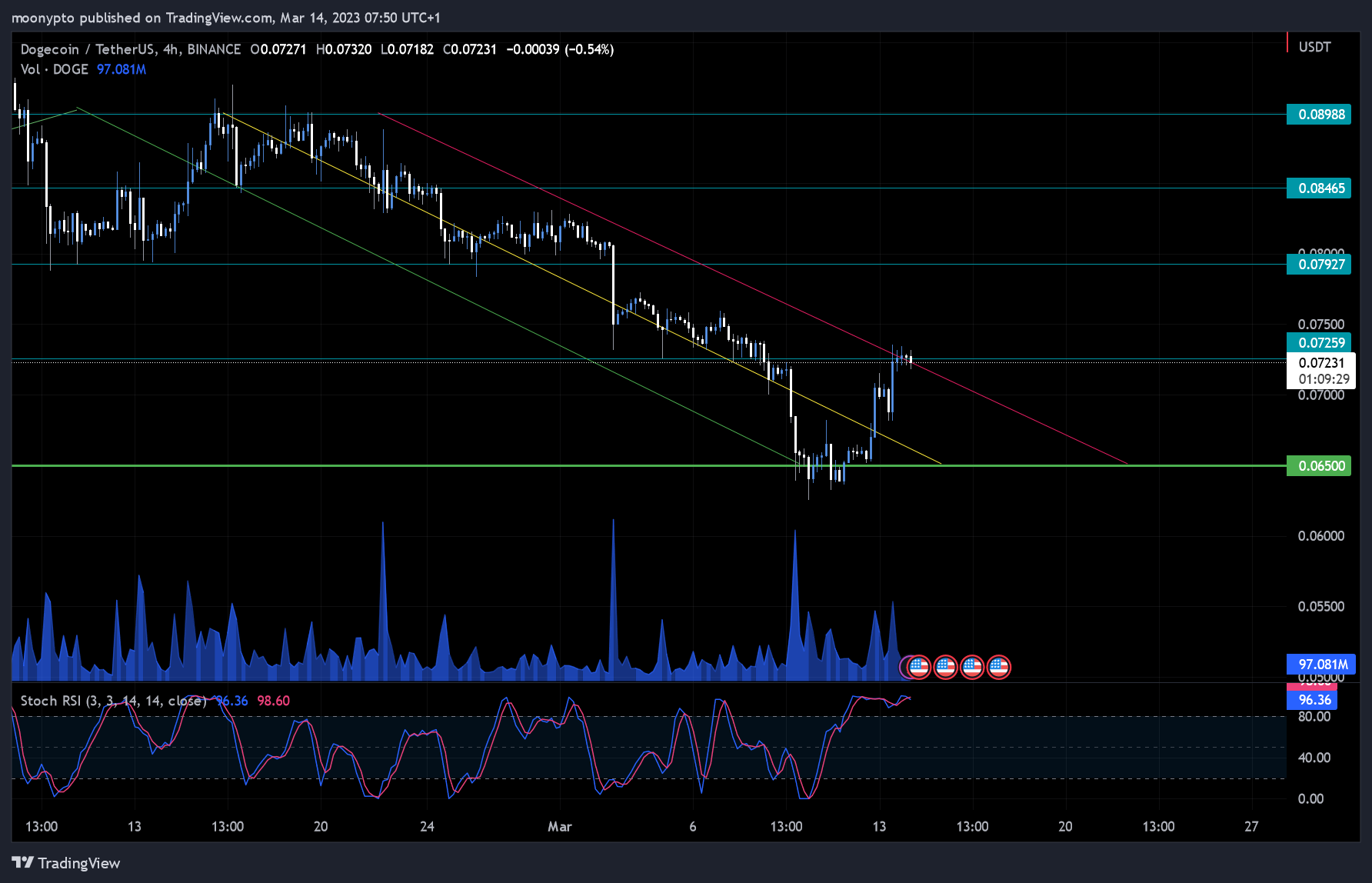Click the open value O0.07271
Screen dimensions: 1372x883
[278, 49]
